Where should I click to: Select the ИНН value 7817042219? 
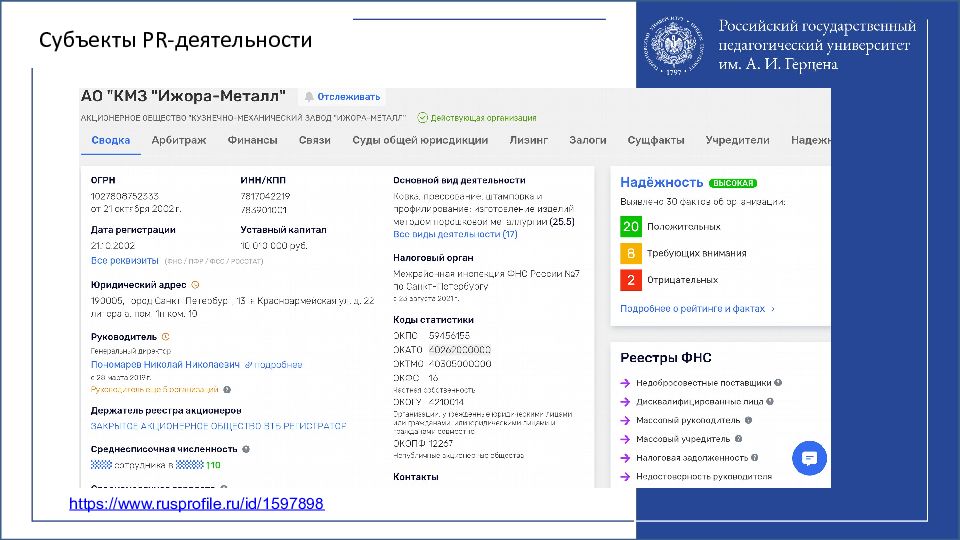(265, 197)
